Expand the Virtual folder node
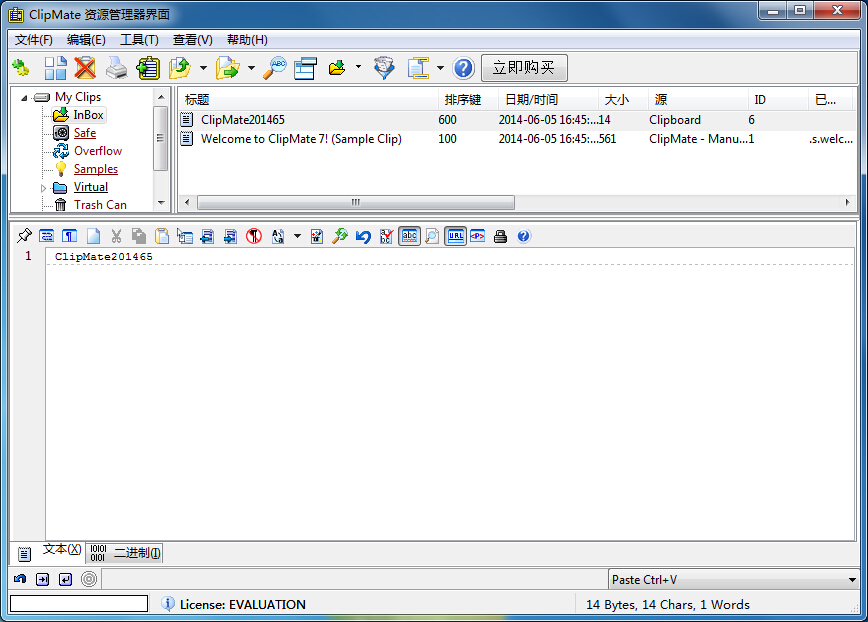 pyautogui.click(x=43, y=186)
